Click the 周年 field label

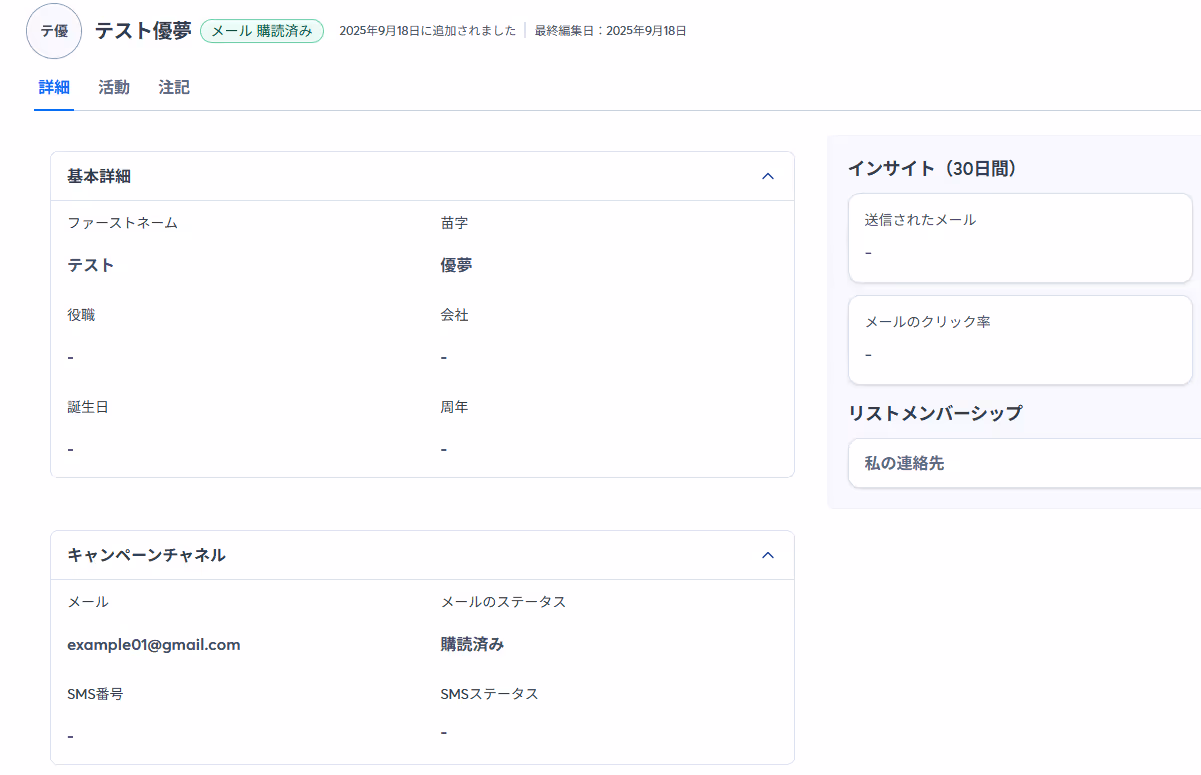tap(455, 407)
